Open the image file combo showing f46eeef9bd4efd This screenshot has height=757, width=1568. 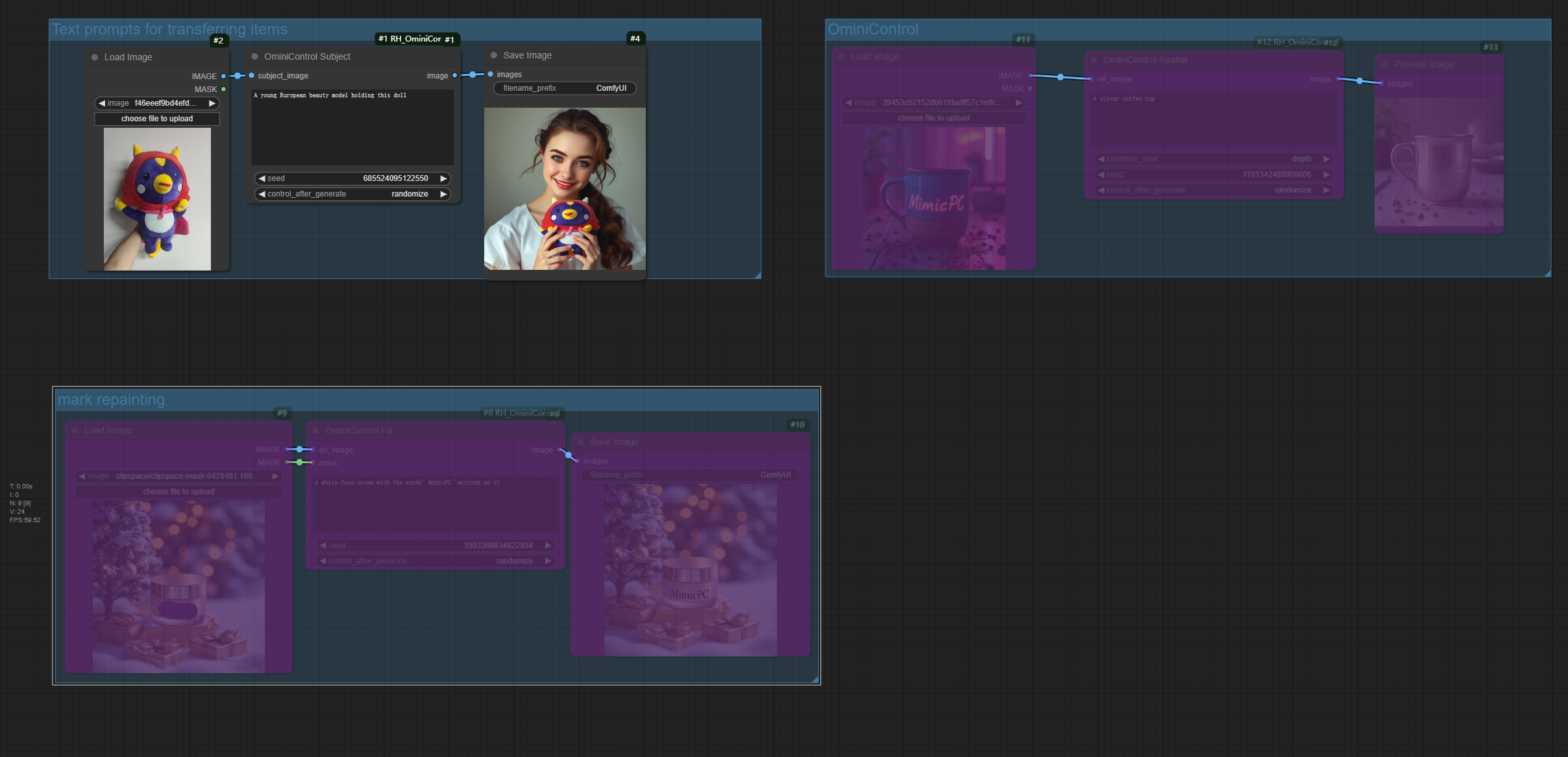tap(156, 103)
